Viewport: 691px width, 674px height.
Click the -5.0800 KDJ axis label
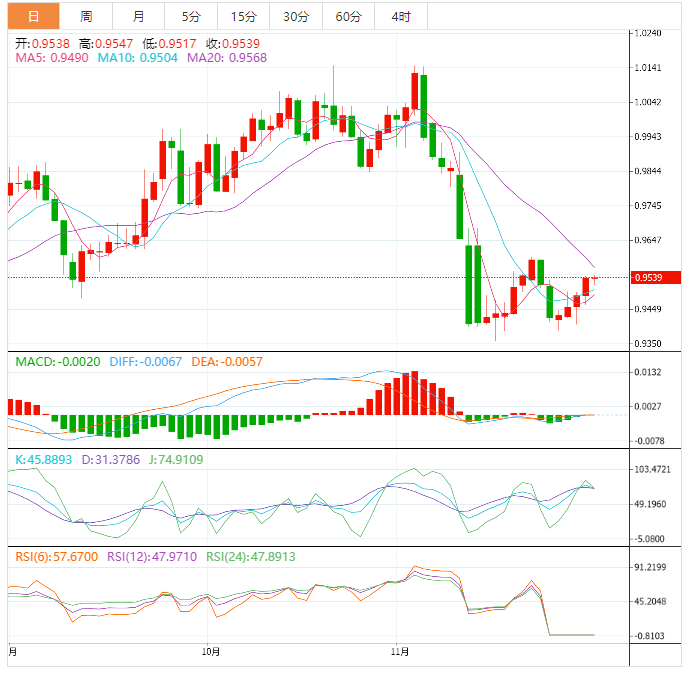[649, 539]
